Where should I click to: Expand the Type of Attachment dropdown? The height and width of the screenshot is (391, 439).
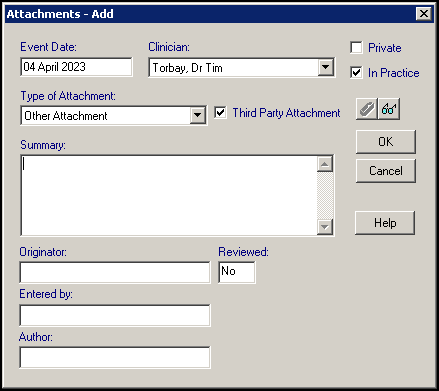point(198,116)
